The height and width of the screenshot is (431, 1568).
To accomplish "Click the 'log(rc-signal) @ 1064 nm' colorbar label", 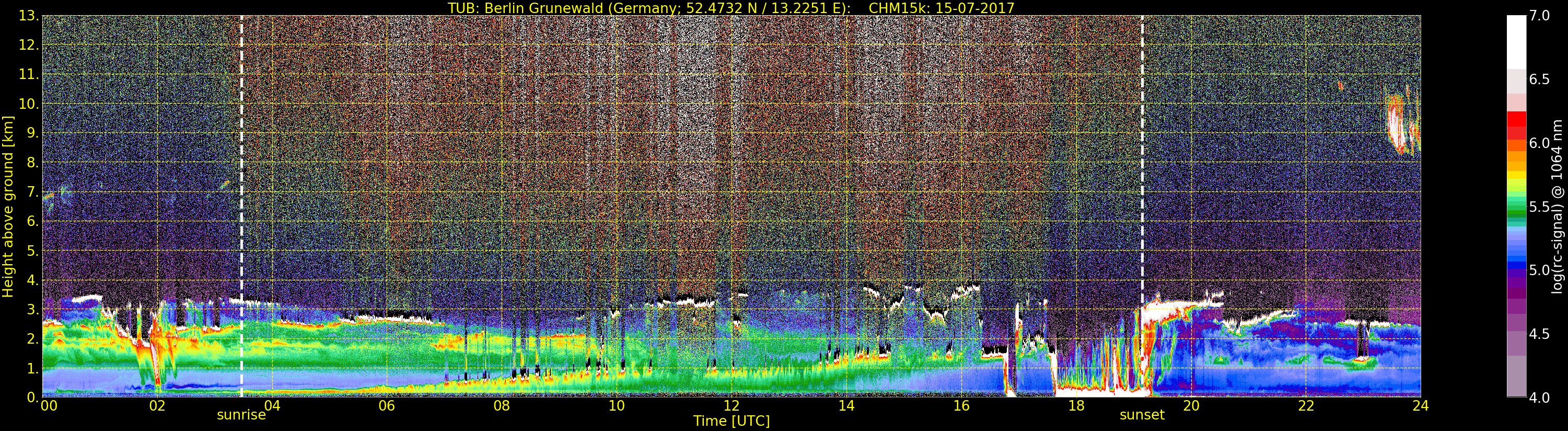I will click(x=1558, y=206).
